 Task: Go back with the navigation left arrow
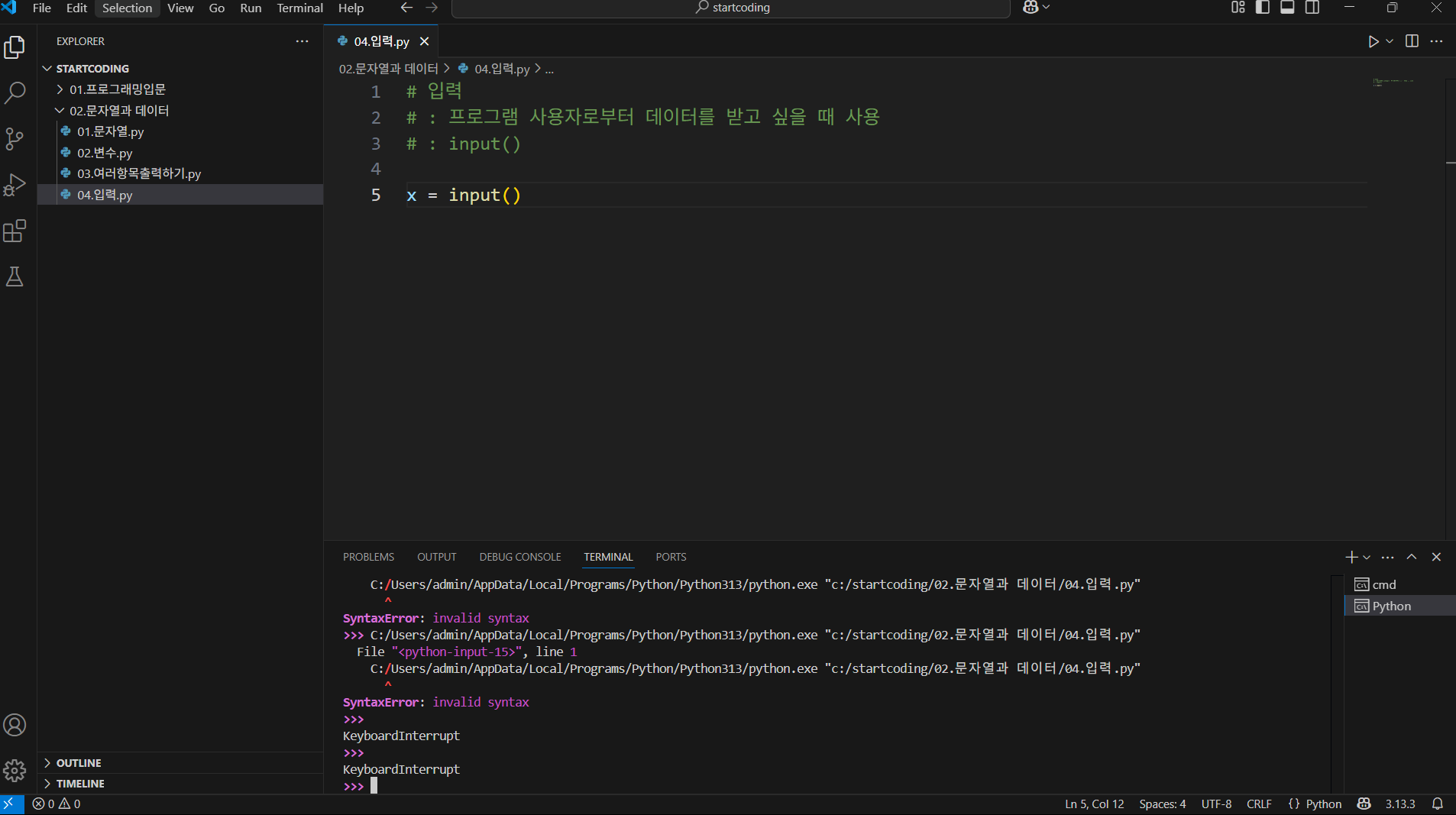(x=406, y=8)
